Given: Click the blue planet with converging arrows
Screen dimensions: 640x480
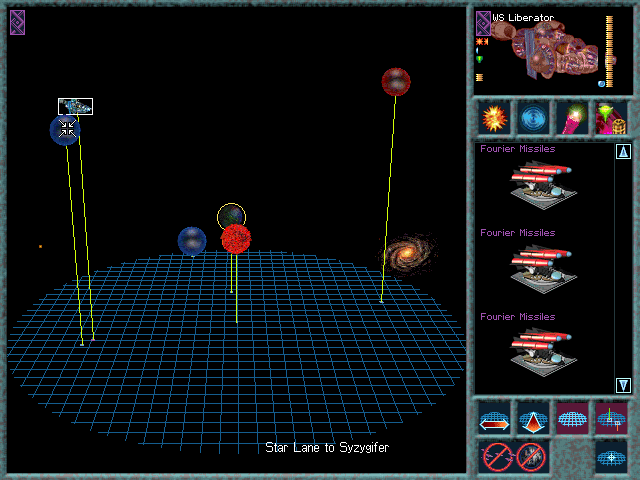Looking at the screenshot, I should pyautogui.click(x=65, y=130).
